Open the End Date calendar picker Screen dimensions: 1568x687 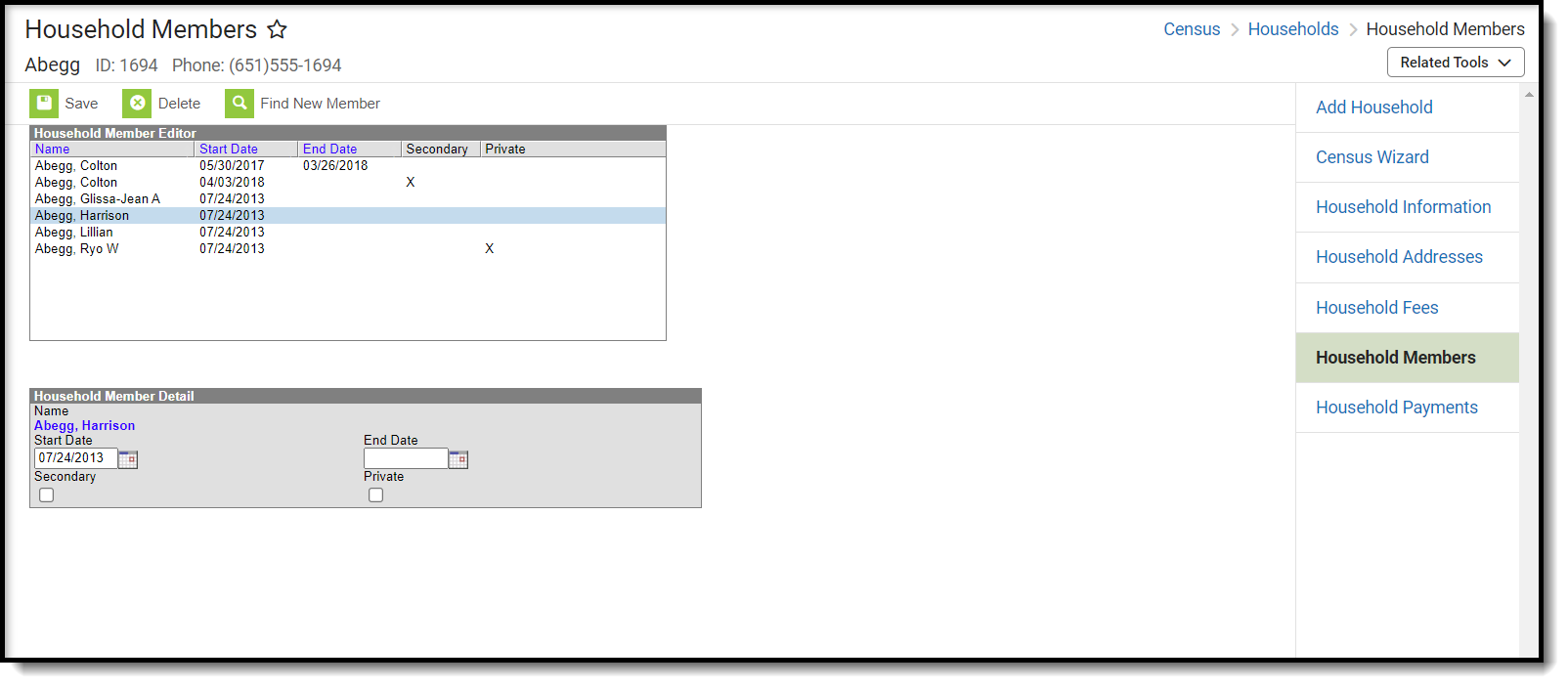tap(458, 459)
